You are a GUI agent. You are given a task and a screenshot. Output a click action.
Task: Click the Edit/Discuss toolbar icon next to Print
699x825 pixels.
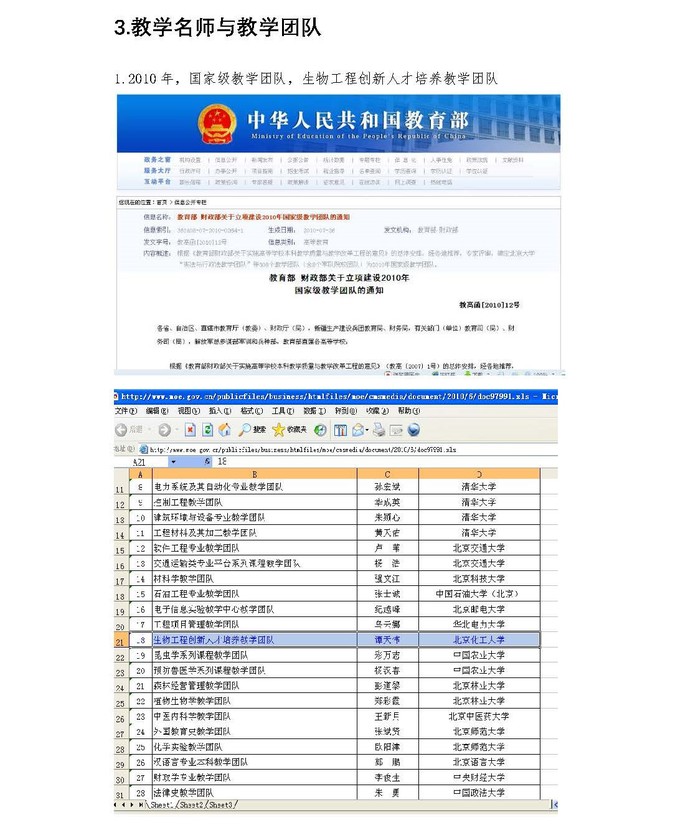coord(396,430)
